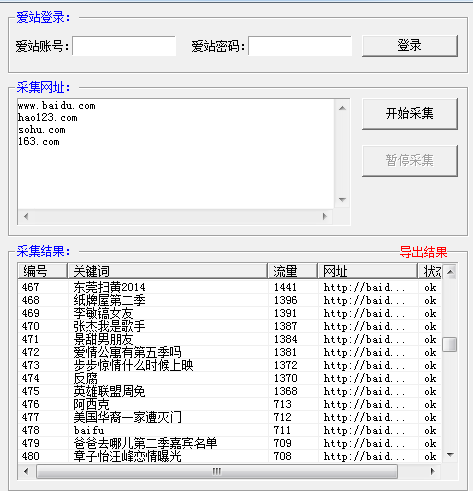Select row 张杰我是歌手

[x=230, y=326]
